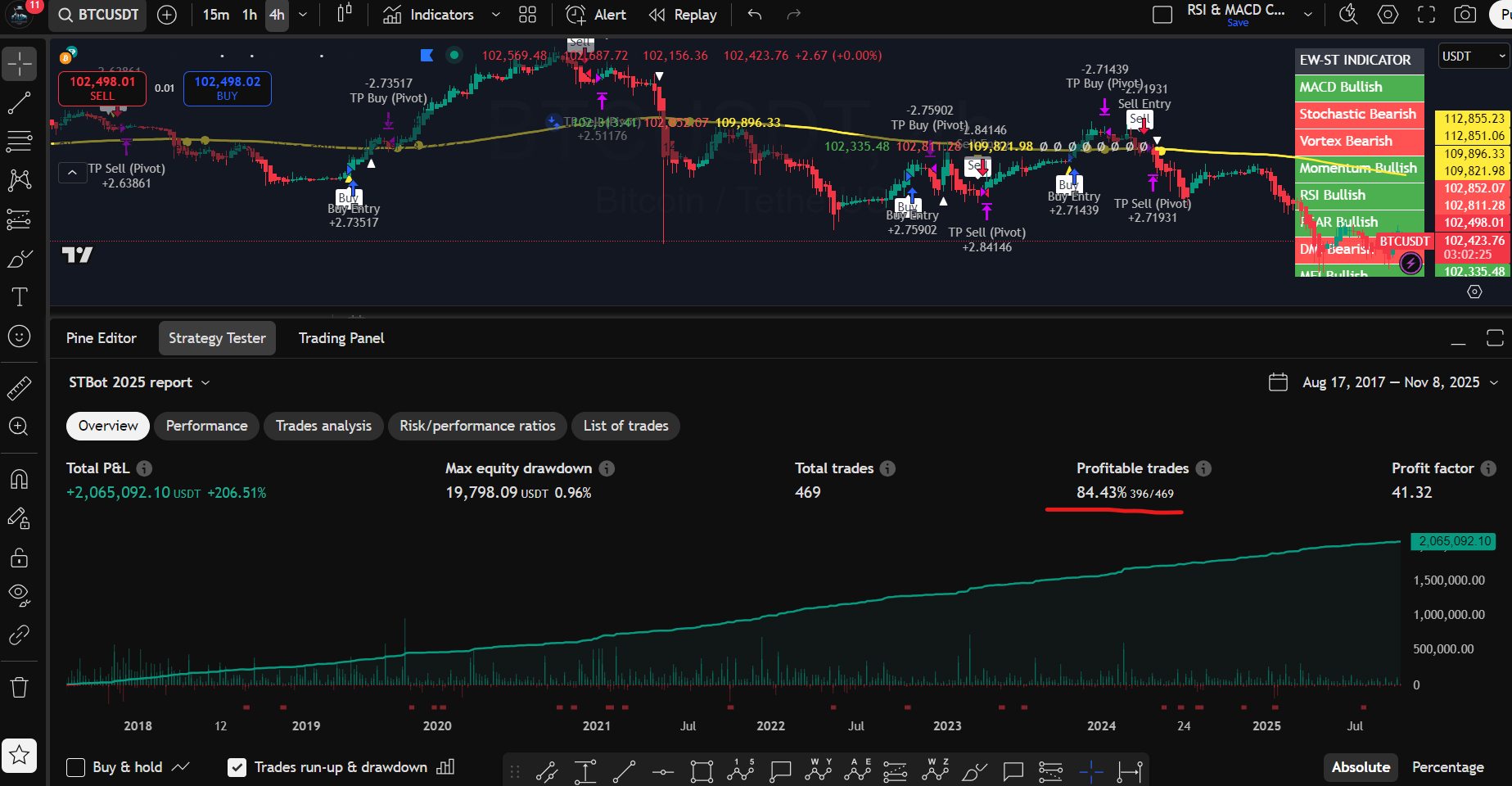The image size is (1512, 786).
Task: Open the candlestick chart type selector
Action: pos(345,15)
